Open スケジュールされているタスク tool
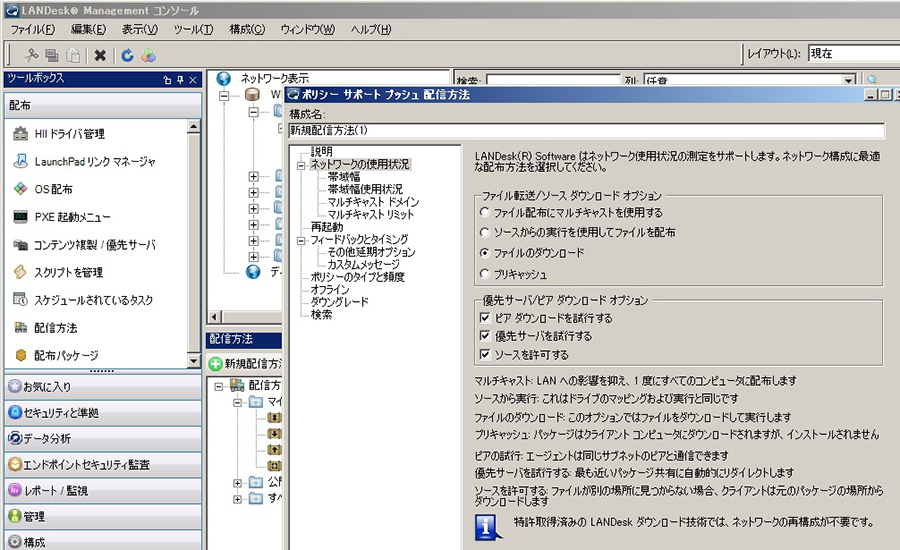900x550 pixels. [93, 300]
